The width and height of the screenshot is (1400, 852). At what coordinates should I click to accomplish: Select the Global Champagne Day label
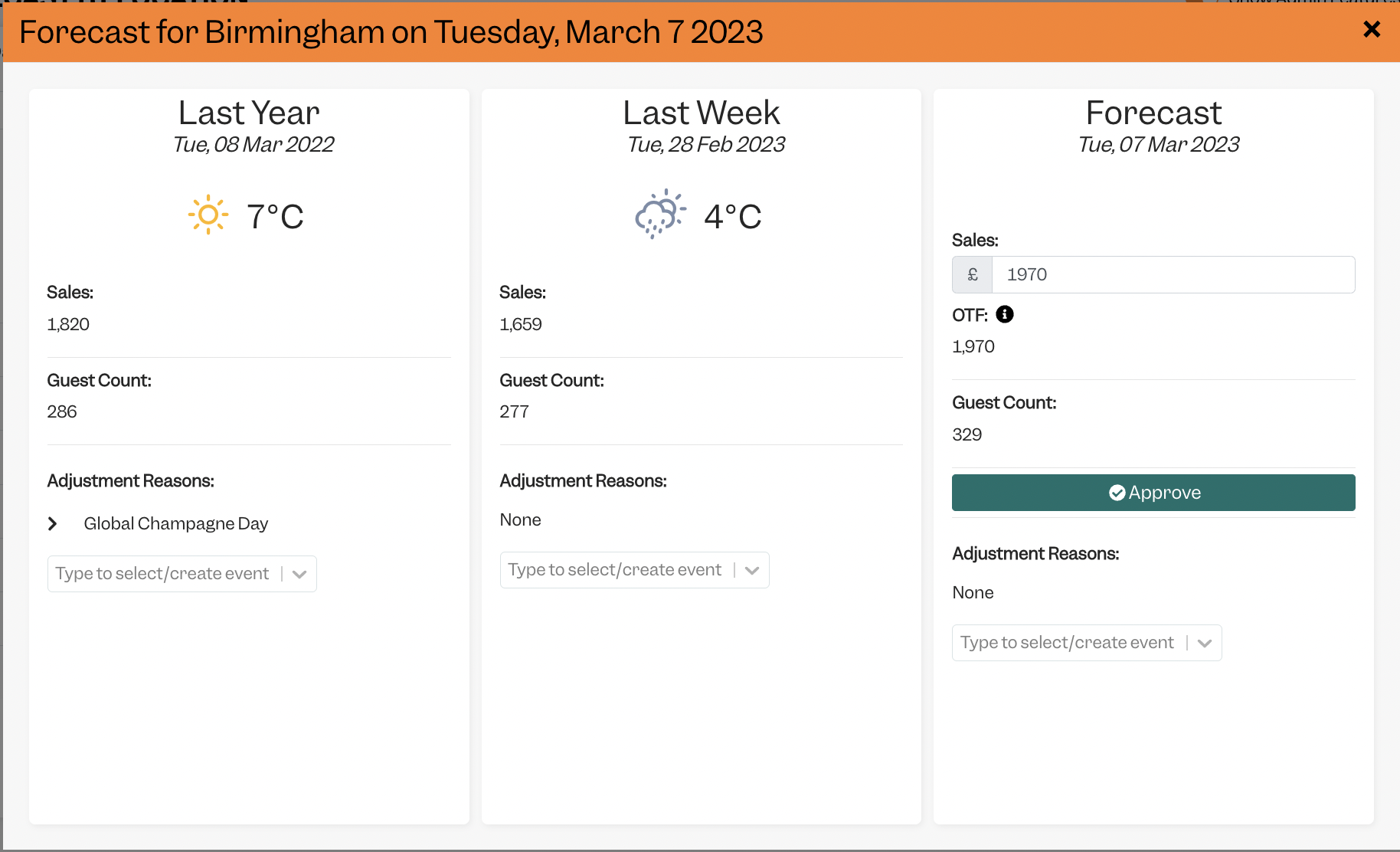[176, 523]
